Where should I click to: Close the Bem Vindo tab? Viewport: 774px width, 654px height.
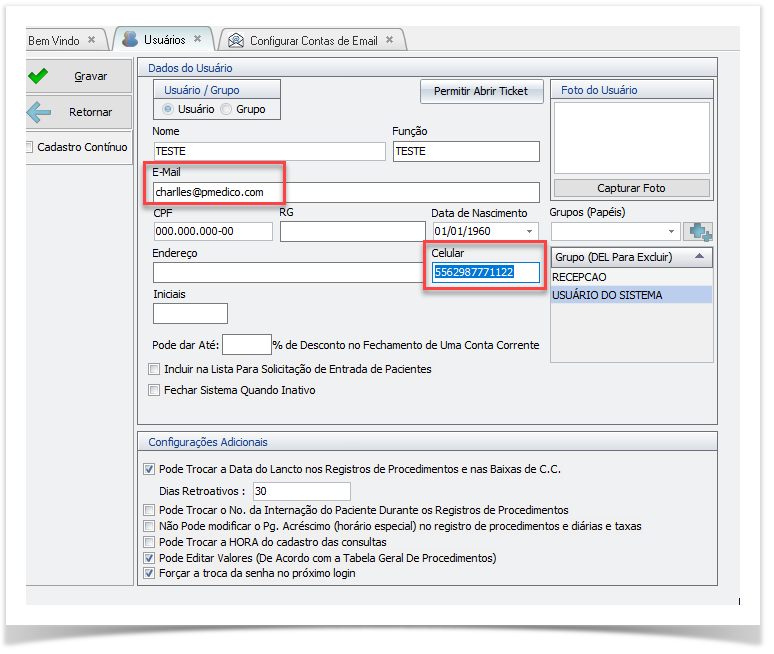(x=92, y=41)
